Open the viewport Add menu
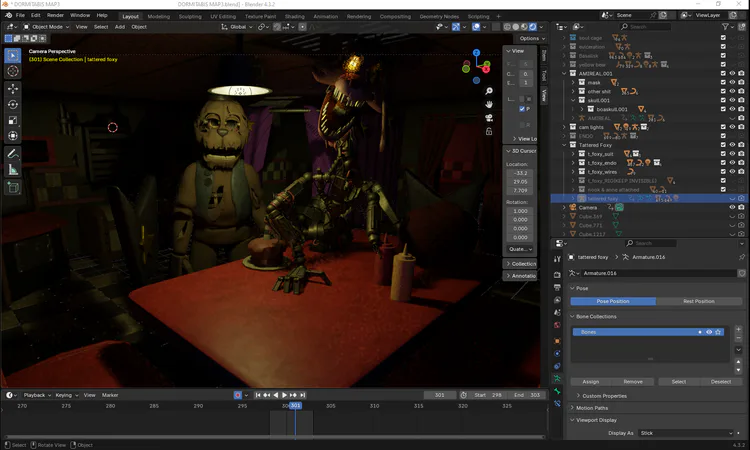 [120, 27]
